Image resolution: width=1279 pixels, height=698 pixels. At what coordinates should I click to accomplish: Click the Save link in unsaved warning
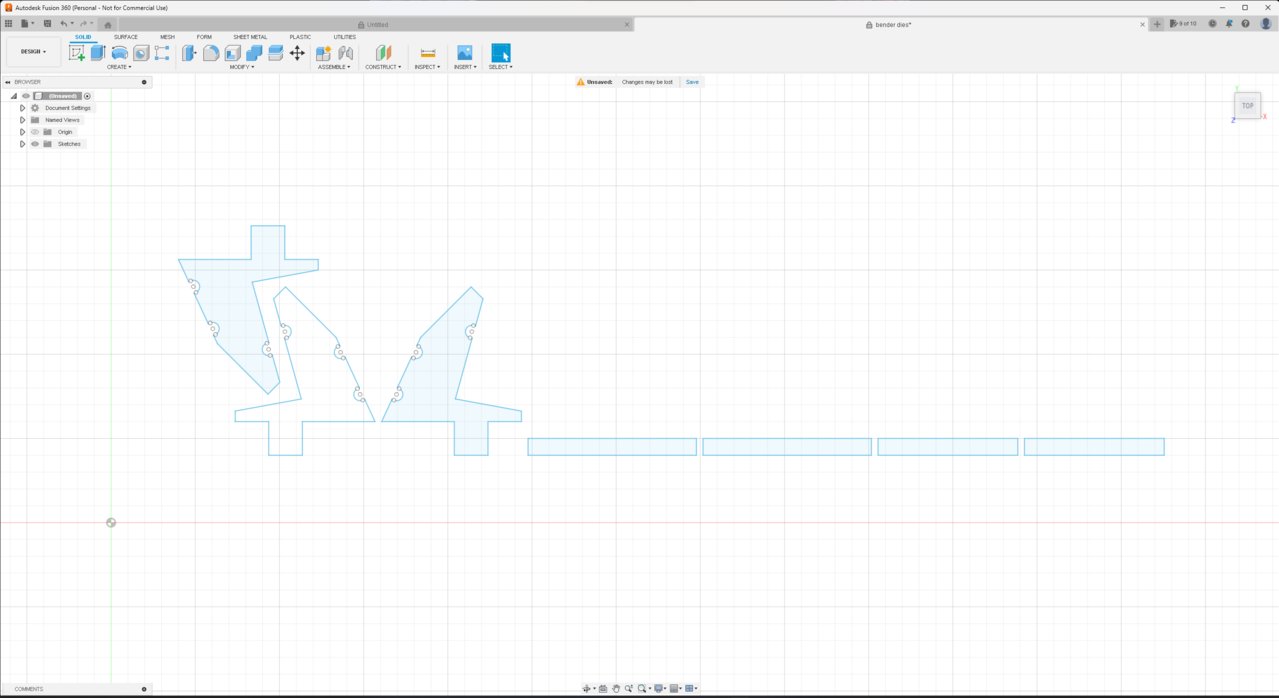click(x=692, y=82)
